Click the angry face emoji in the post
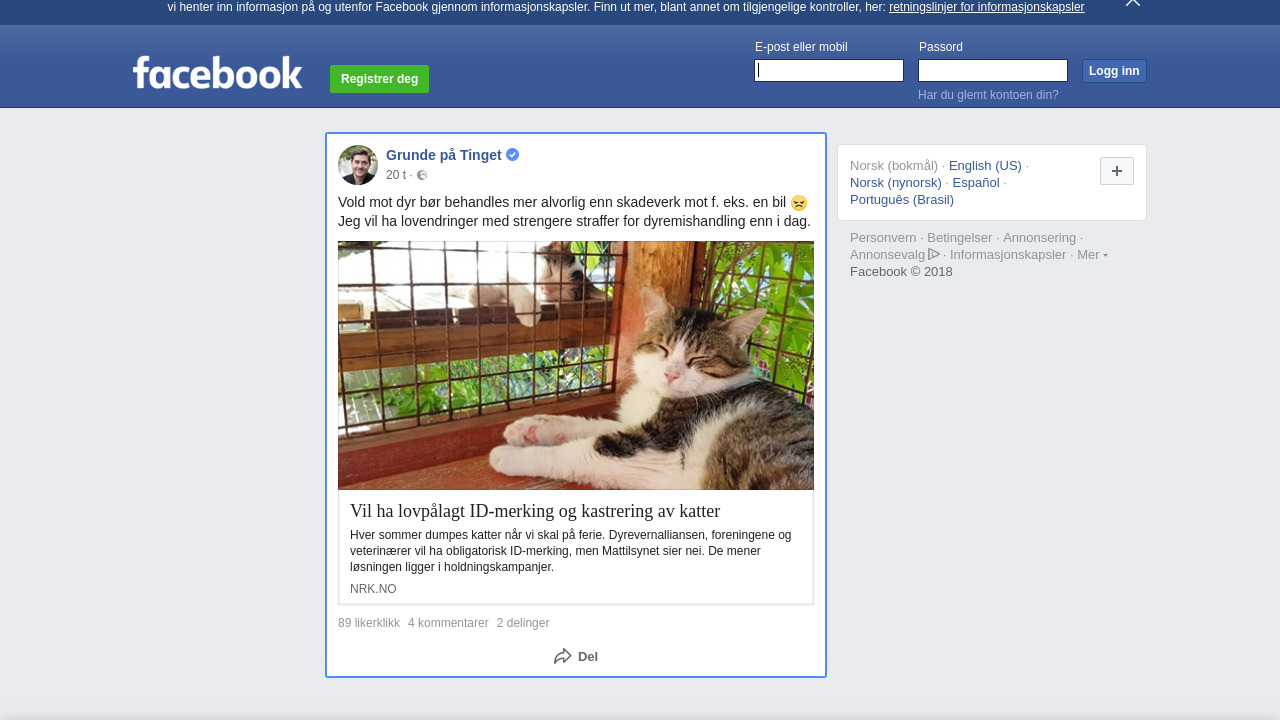Screen dimensions: 1280x720 (799, 203)
